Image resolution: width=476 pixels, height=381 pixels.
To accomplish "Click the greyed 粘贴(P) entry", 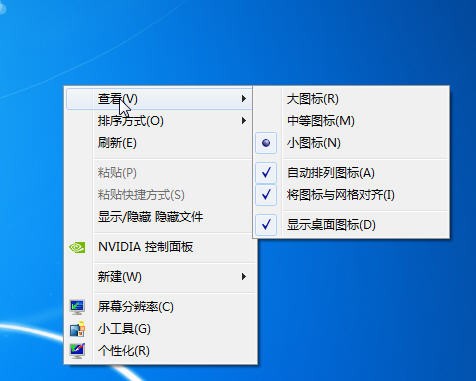I will click(x=159, y=173).
